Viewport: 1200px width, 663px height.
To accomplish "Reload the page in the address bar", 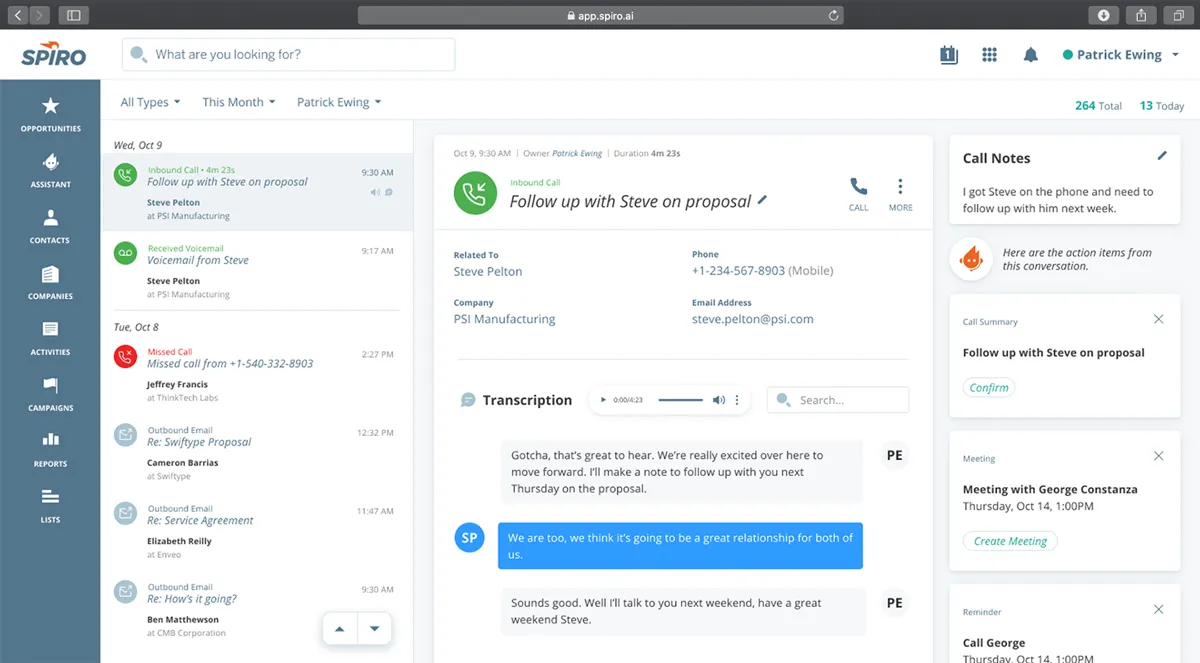I will (833, 15).
